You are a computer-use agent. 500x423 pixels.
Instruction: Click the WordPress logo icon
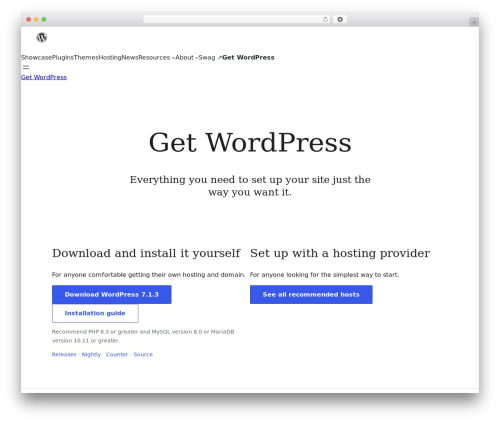click(42, 37)
